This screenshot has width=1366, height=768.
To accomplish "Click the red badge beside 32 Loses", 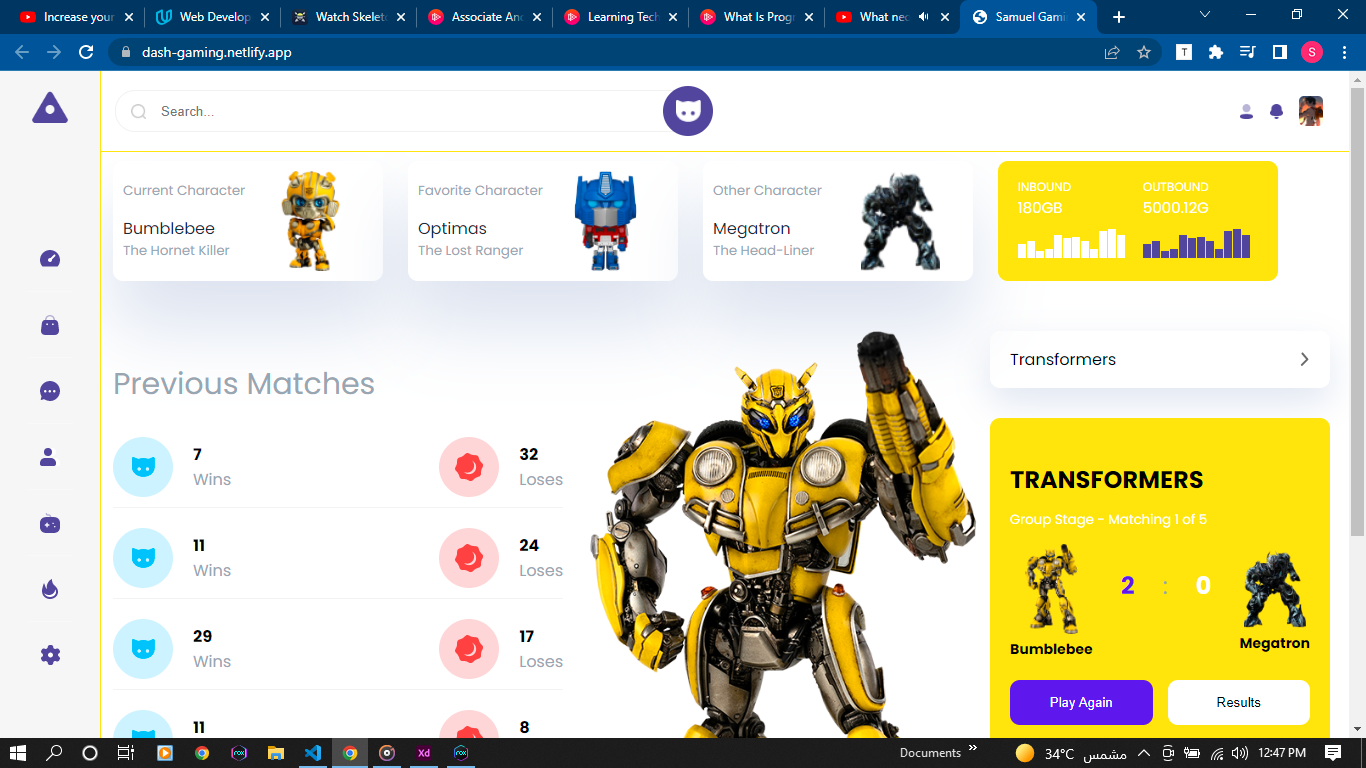I will [469, 467].
